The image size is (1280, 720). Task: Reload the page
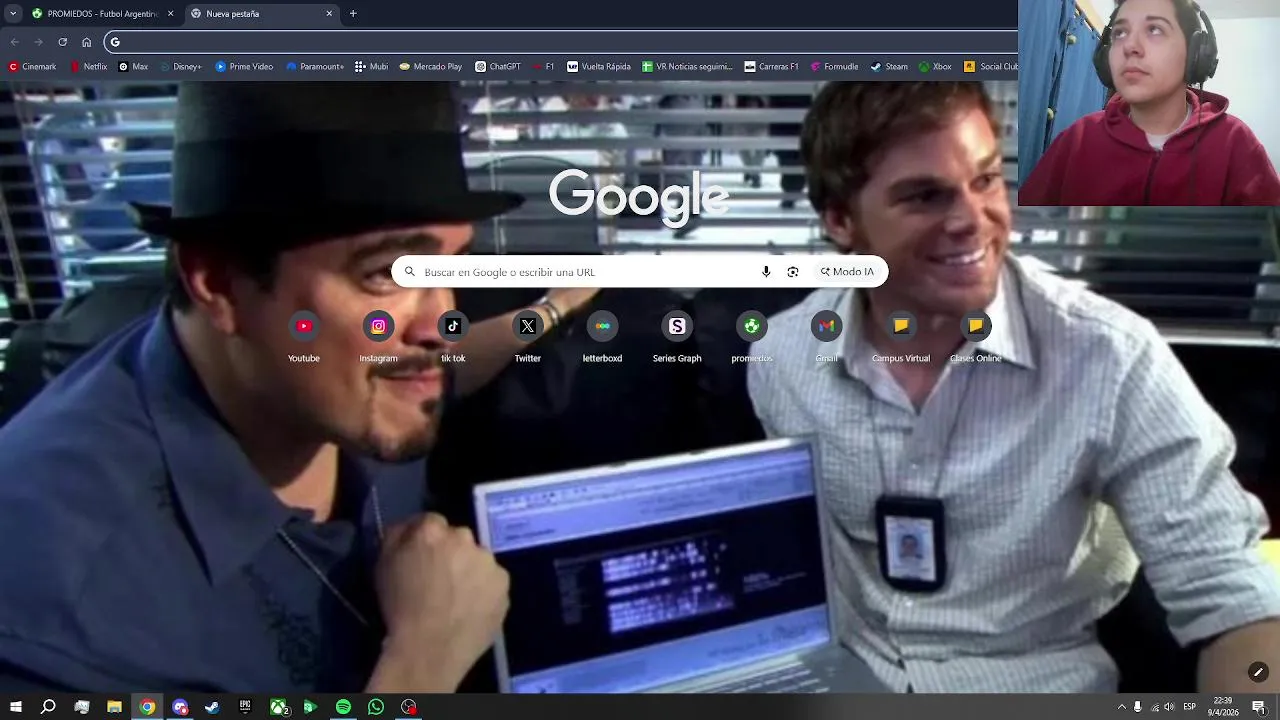62,42
